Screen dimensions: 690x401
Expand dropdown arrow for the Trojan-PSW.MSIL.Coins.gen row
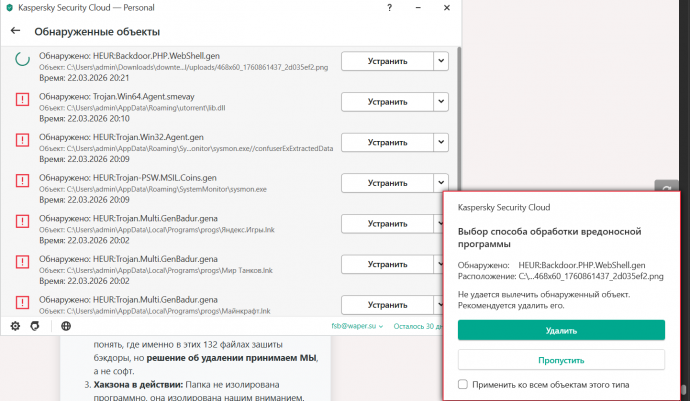pos(441,183)
